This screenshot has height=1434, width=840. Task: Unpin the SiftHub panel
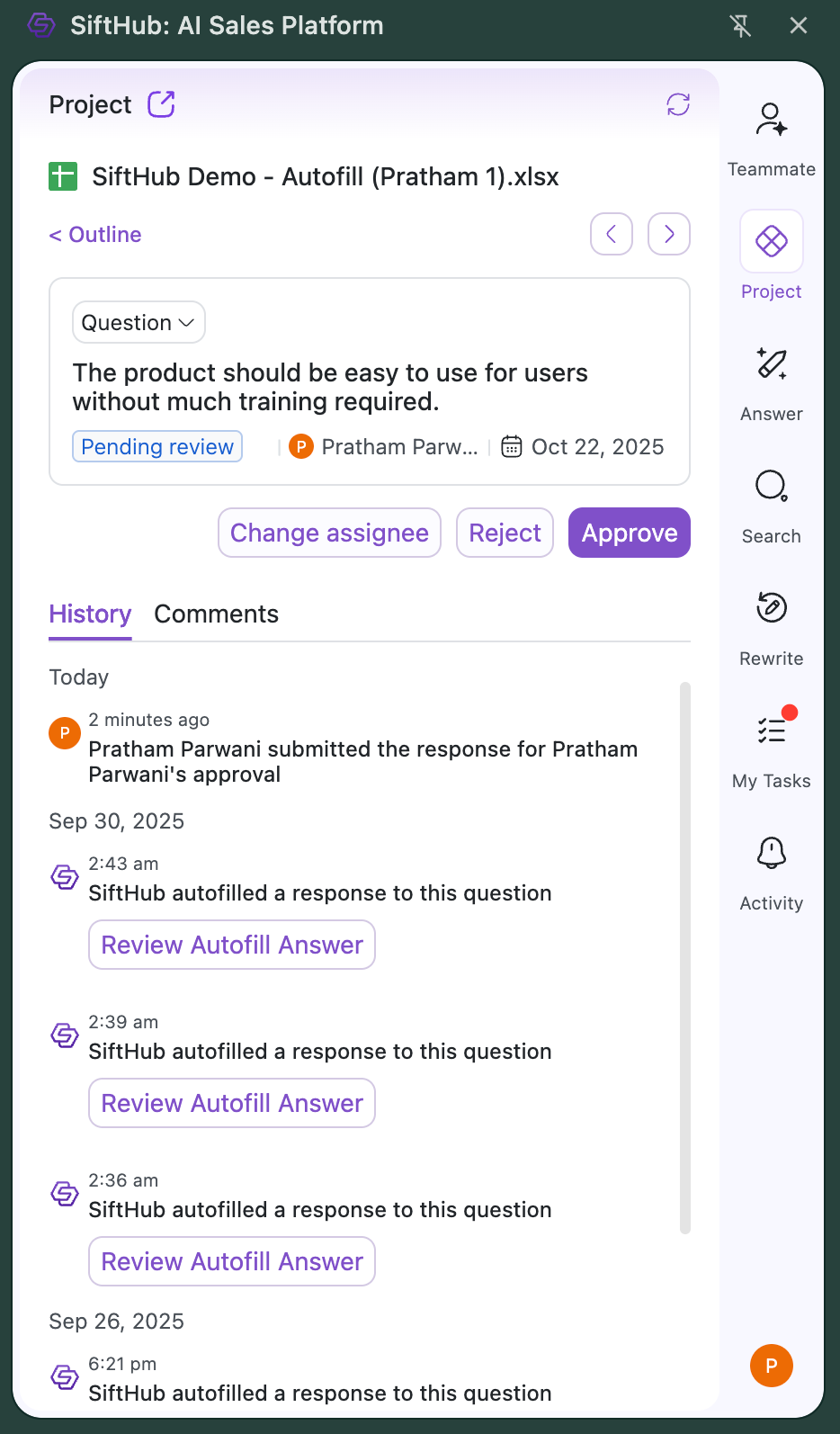[740, 25]
